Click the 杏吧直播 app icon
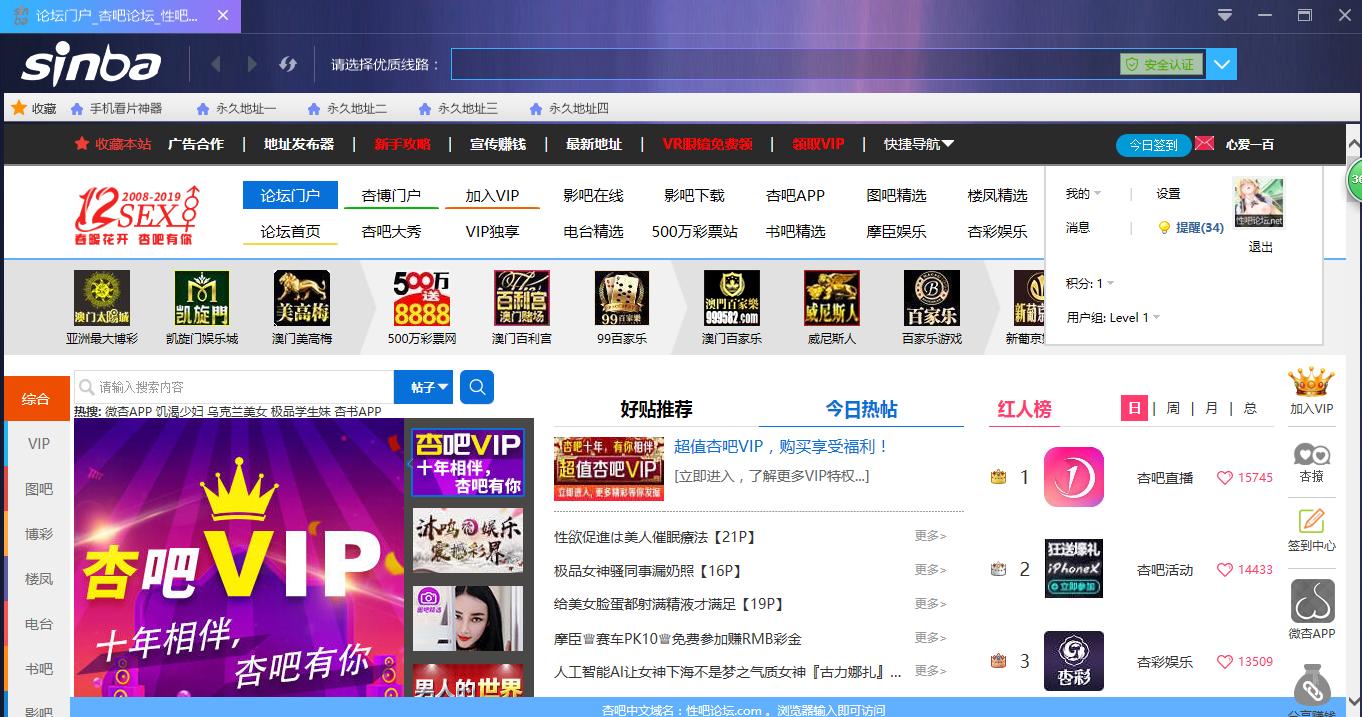 click(1073, 477)
